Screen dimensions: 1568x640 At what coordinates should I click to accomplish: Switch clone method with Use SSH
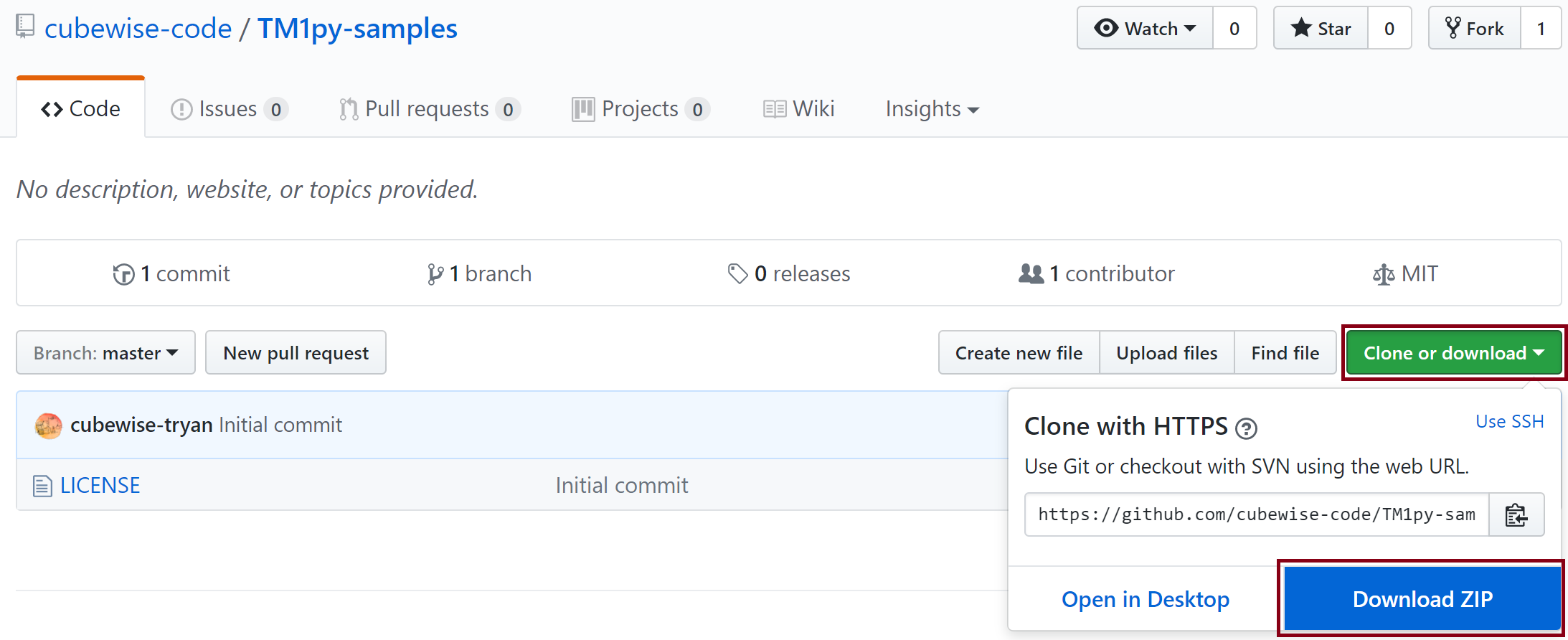tap(1510, 421)
